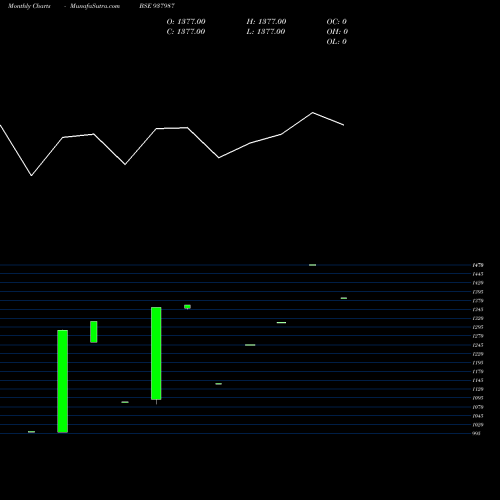Click the top price axis label 1470
The image size is (500, 500).
coord(478,265)
